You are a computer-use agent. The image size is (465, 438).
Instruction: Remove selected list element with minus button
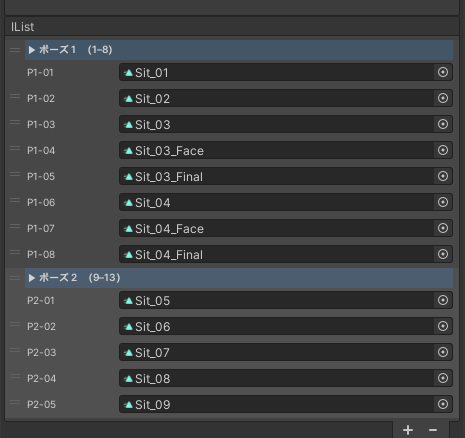pyautogui.click(x=433, y=430)
